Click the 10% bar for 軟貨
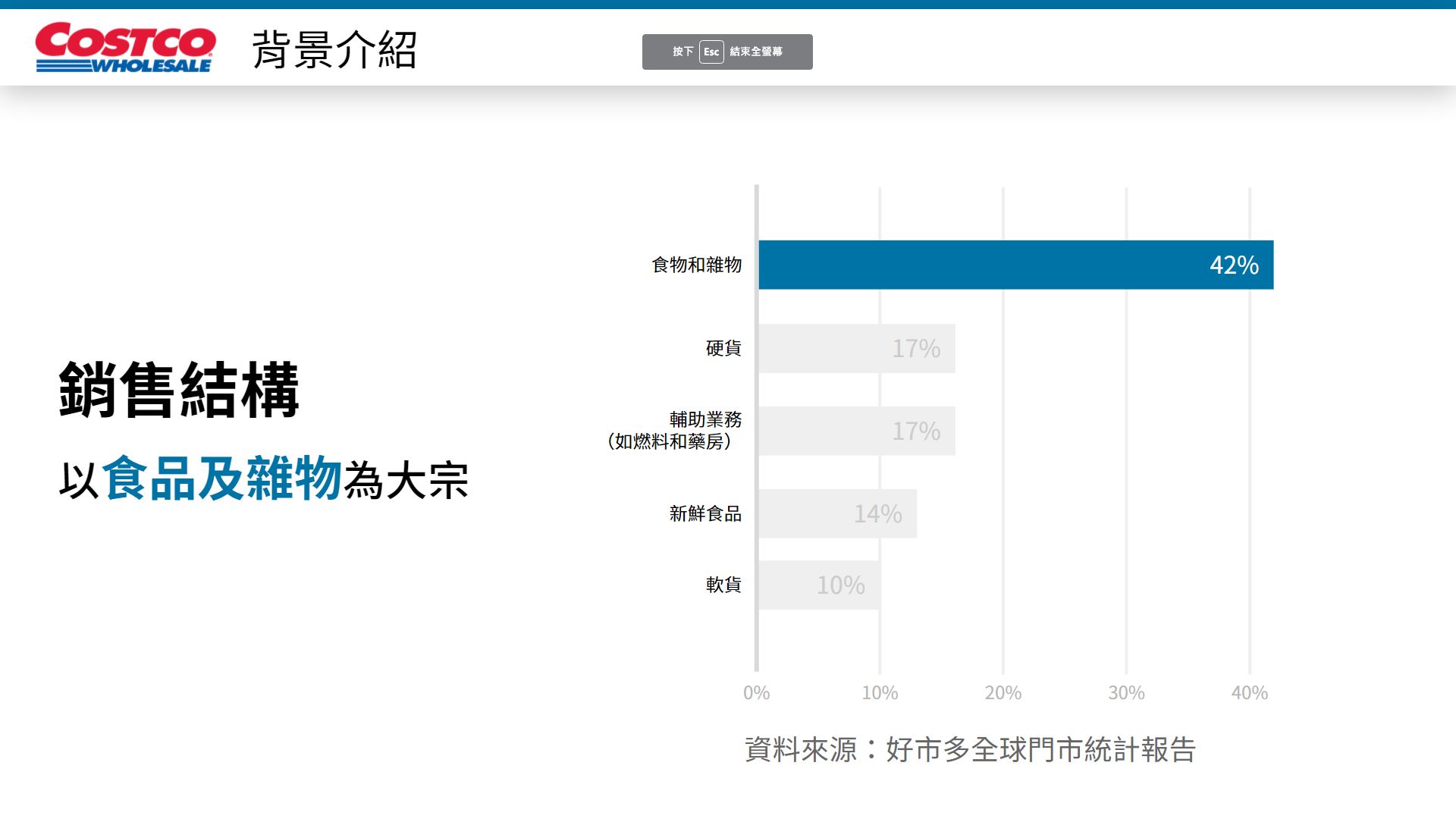1456x819 pixels. tap(820, 585)
